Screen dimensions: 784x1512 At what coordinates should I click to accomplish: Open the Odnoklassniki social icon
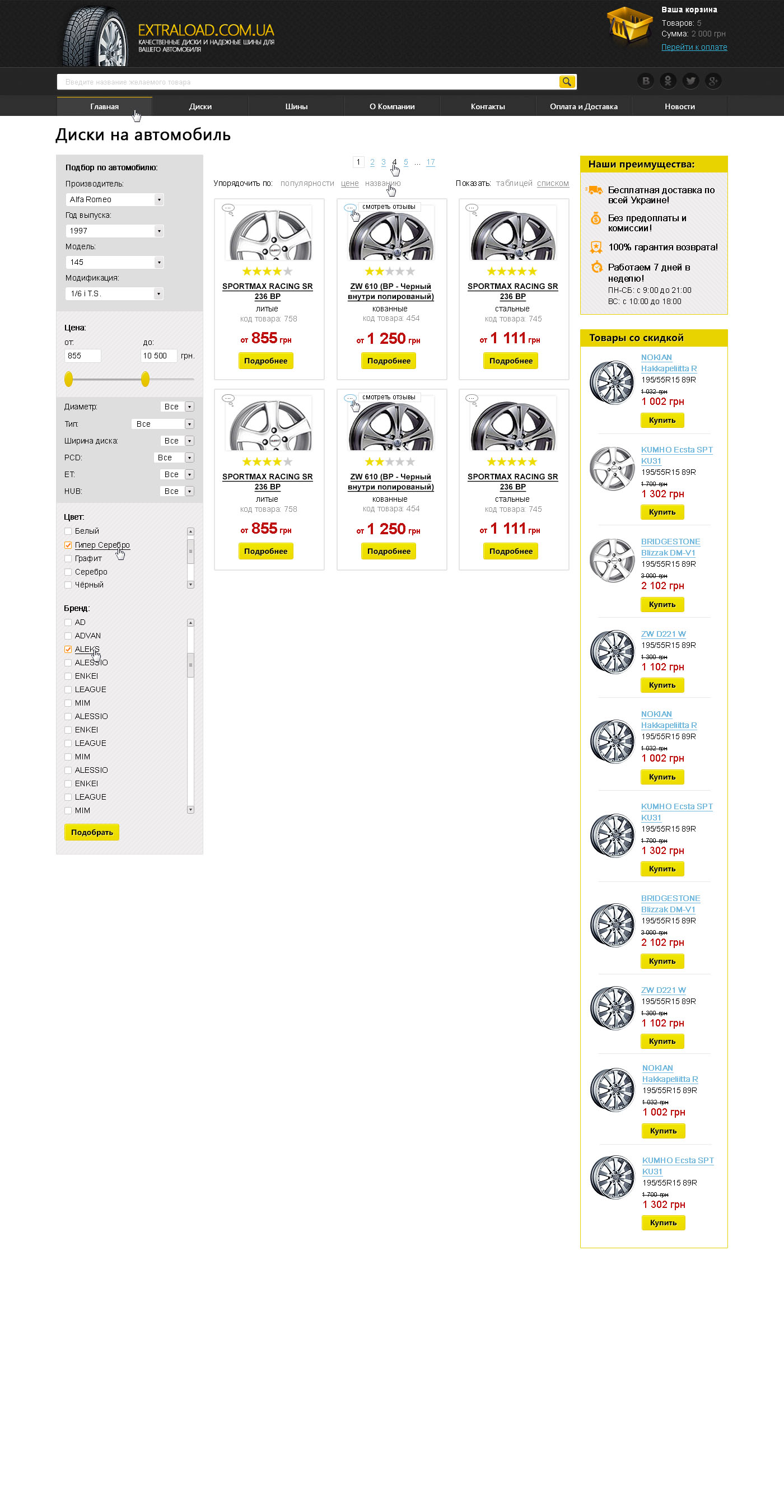coord(668,81)
